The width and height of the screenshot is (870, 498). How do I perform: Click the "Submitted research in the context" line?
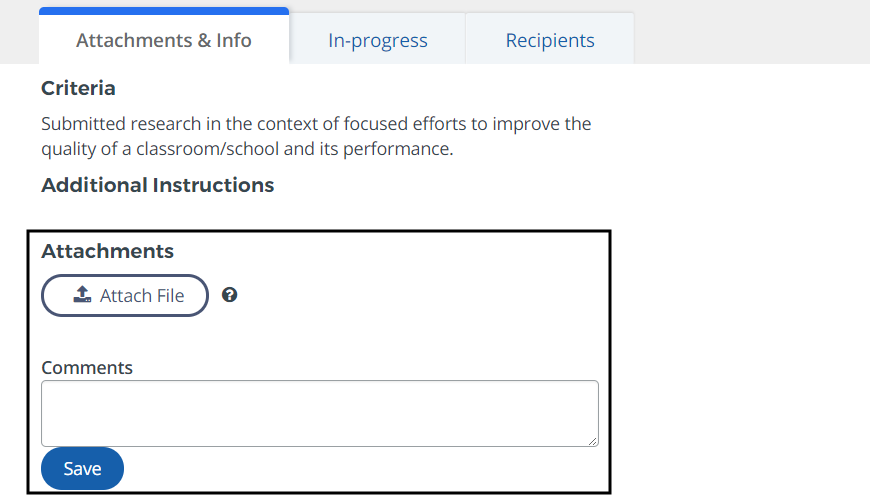[316, 125]
